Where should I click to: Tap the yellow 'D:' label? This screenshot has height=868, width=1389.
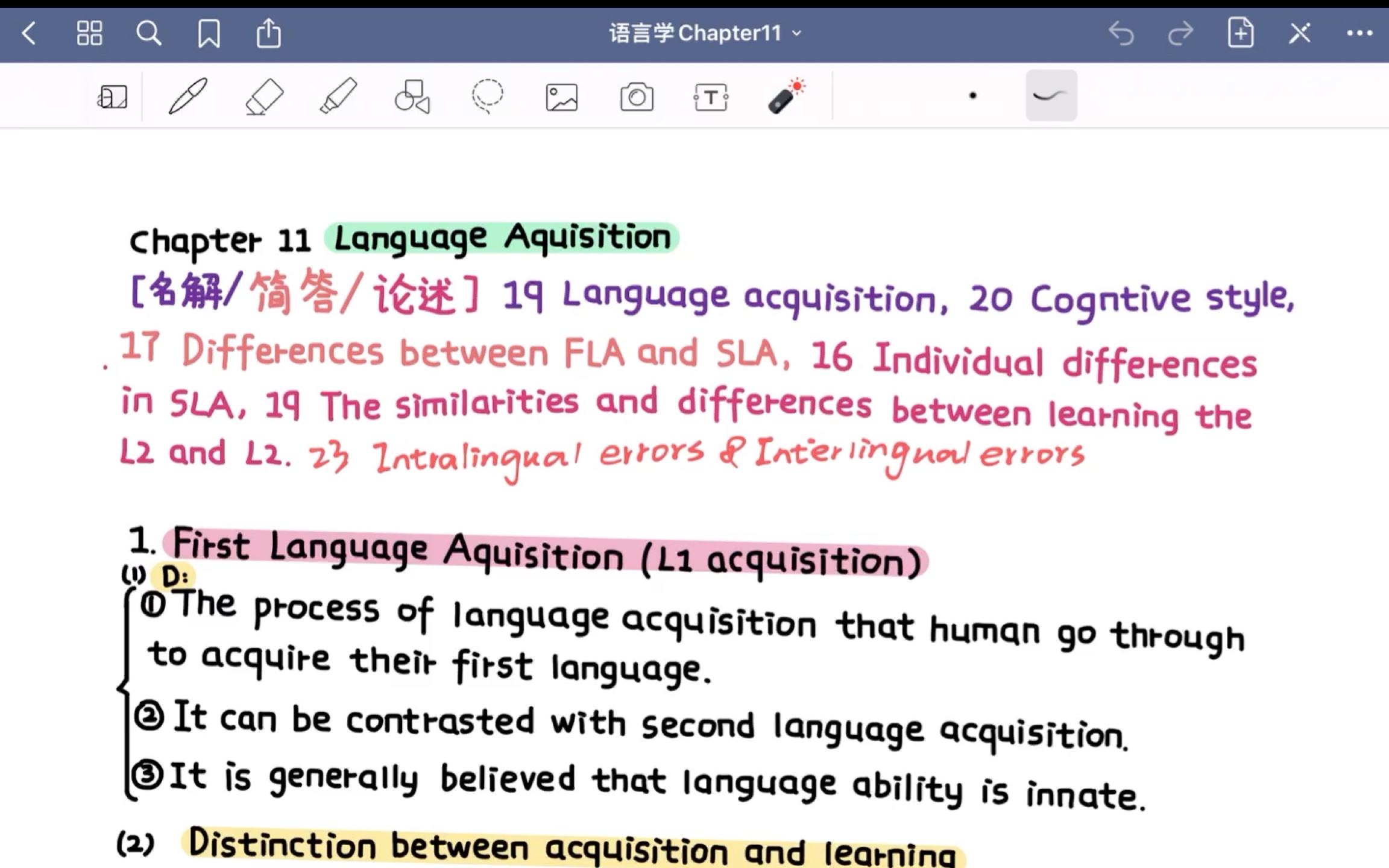pyautogui.click(x=174, y=576)
